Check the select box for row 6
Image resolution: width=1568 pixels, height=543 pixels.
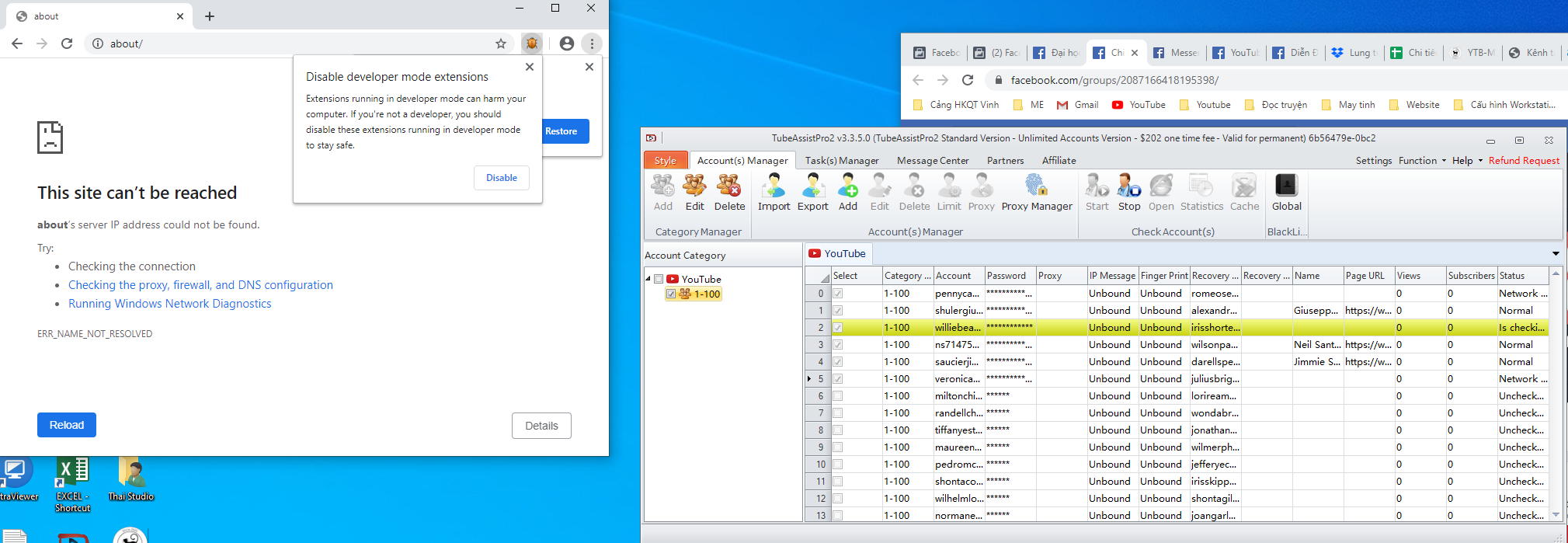[x=838, y=396]
